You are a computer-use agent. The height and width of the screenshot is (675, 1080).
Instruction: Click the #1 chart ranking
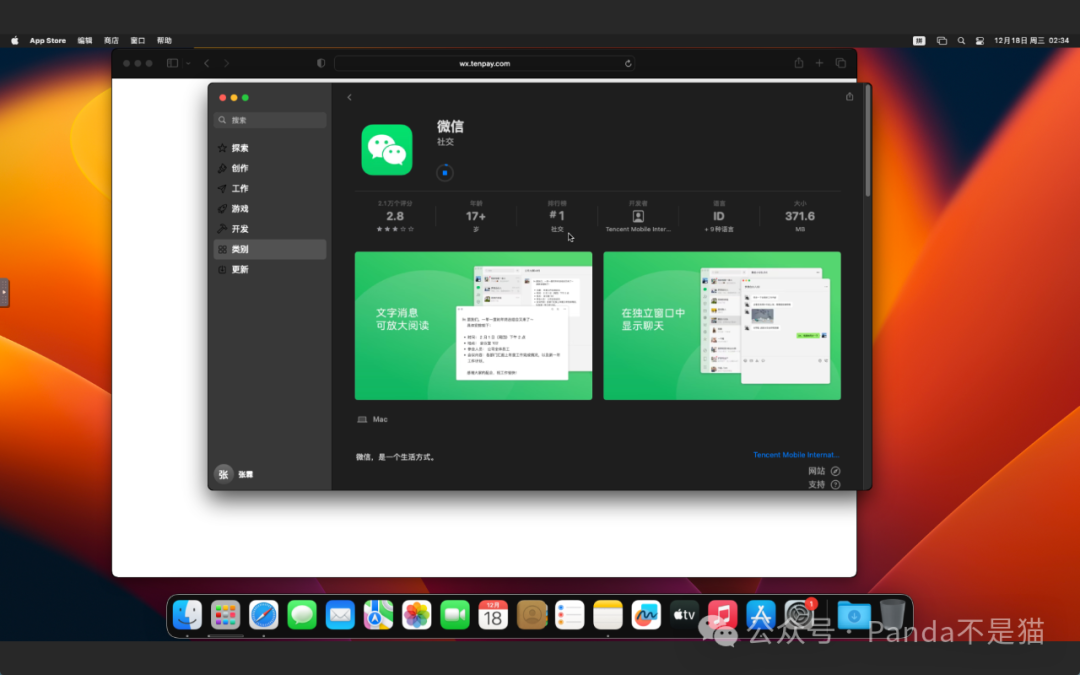coord(557,216)
